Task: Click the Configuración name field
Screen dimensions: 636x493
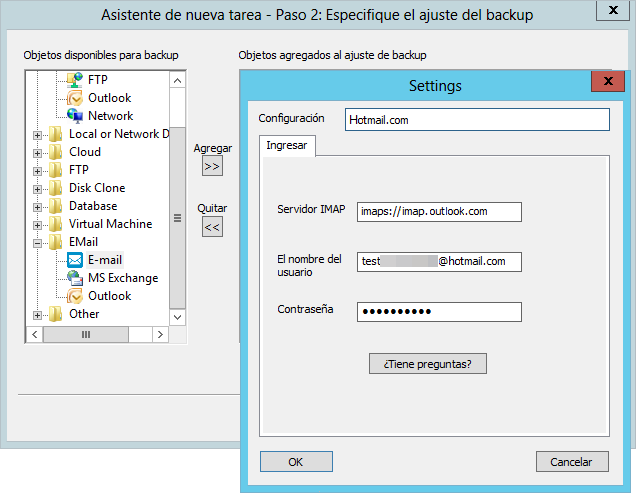Action: (477, 120)
